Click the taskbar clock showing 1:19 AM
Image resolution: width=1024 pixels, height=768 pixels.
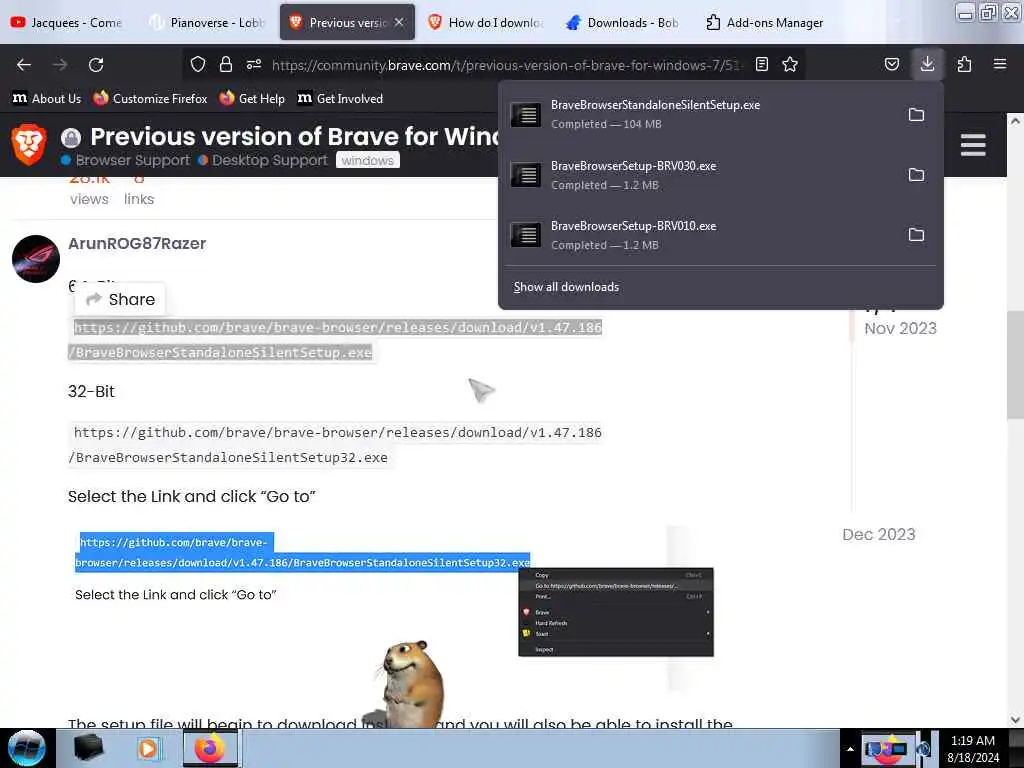coord(973,748)
